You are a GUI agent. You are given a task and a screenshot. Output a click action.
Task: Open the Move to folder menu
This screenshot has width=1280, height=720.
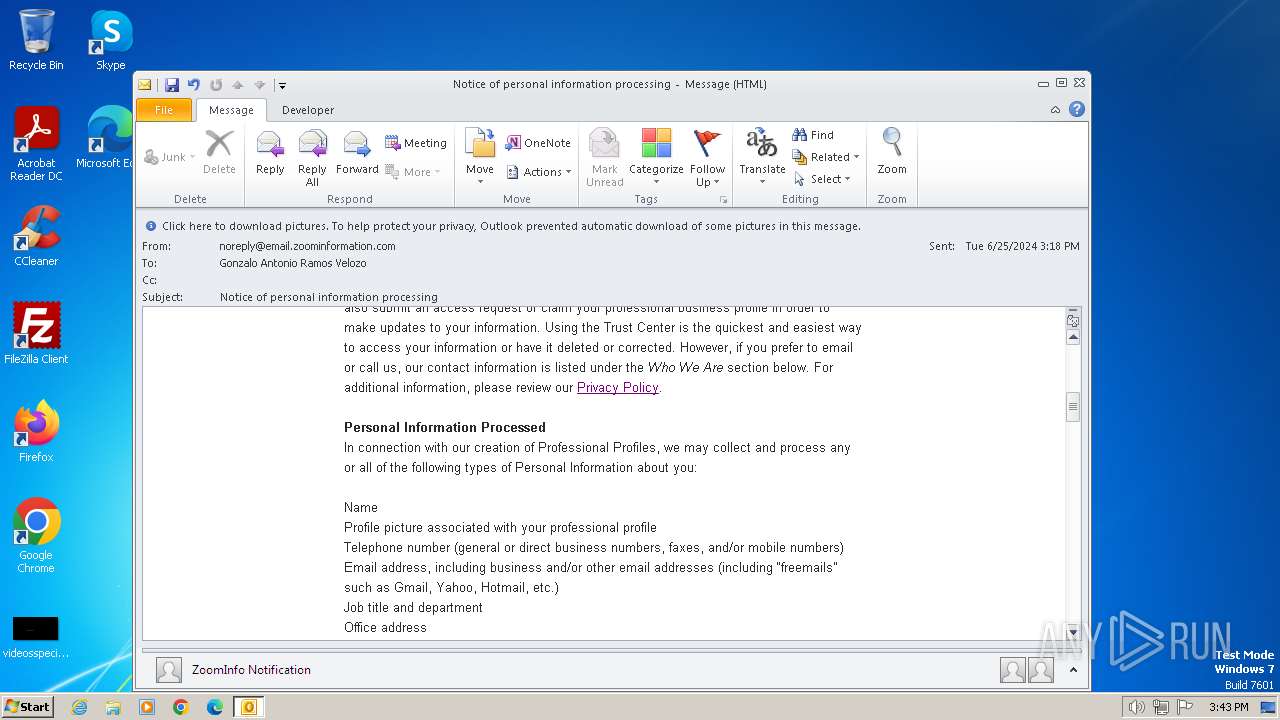point(480,156)
